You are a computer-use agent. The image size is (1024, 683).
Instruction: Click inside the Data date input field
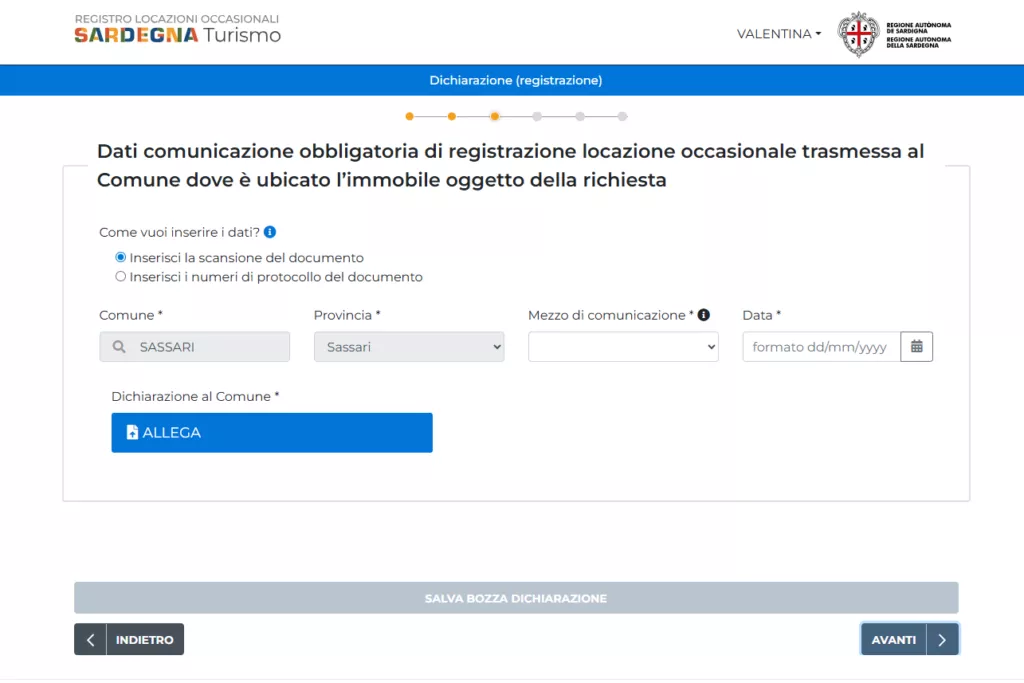coord(820,346)
